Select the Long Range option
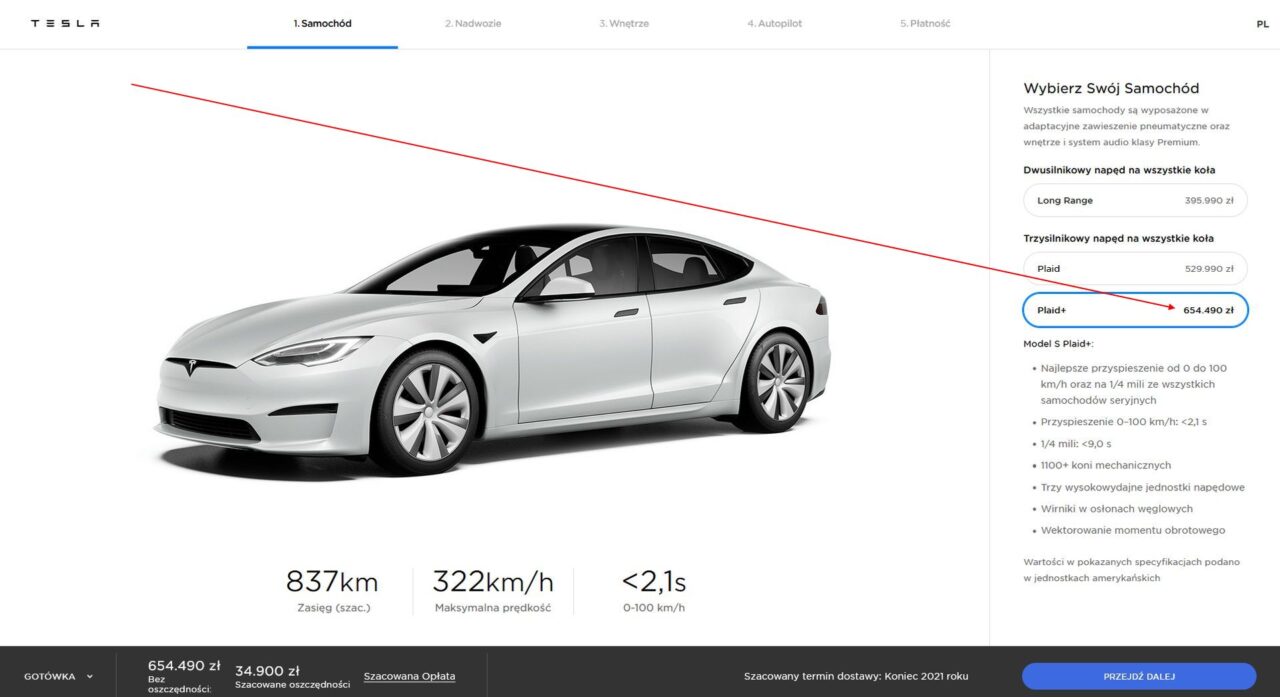 1135,201
